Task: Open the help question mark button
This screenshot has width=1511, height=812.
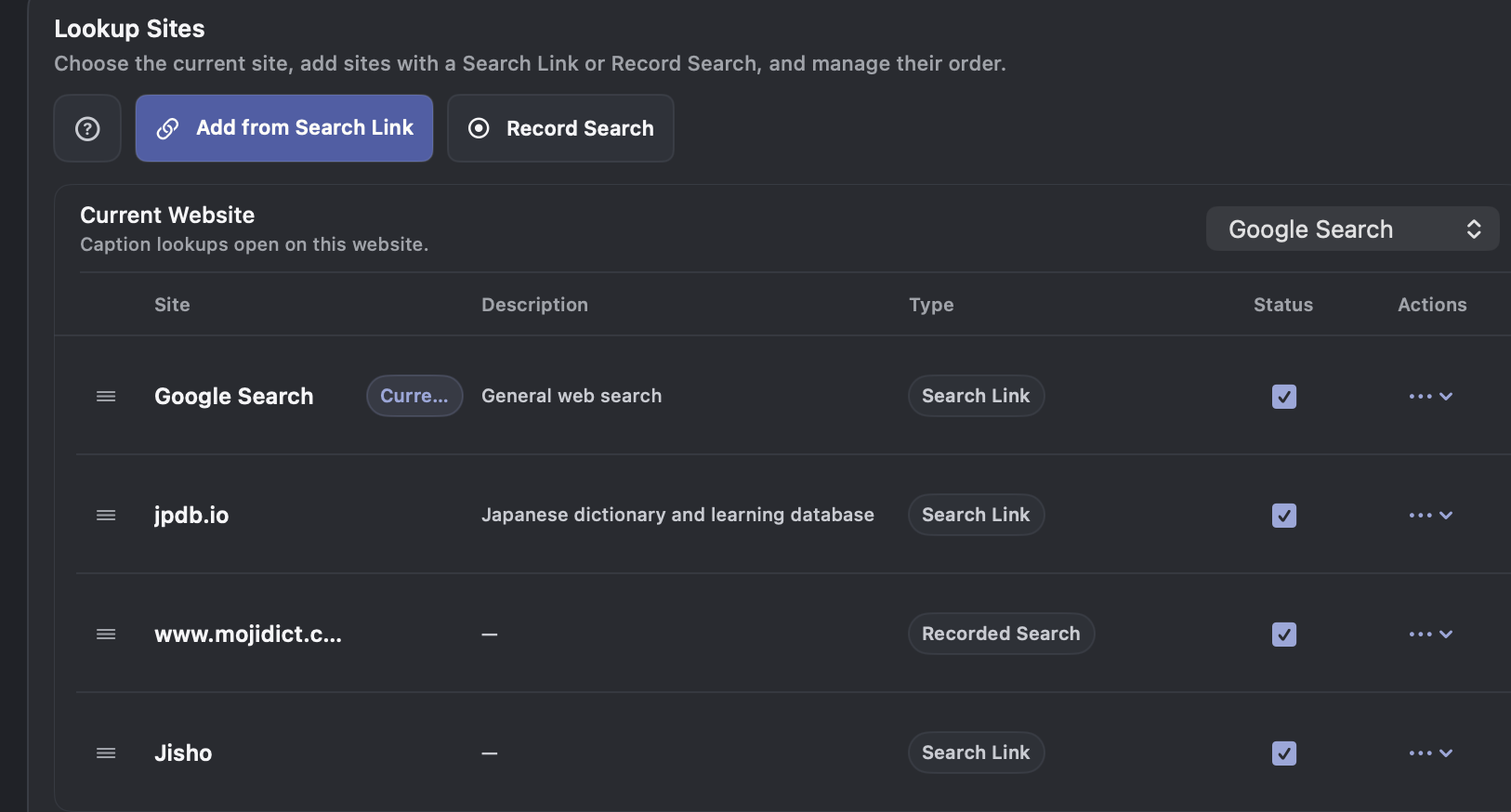Action: 87,128
